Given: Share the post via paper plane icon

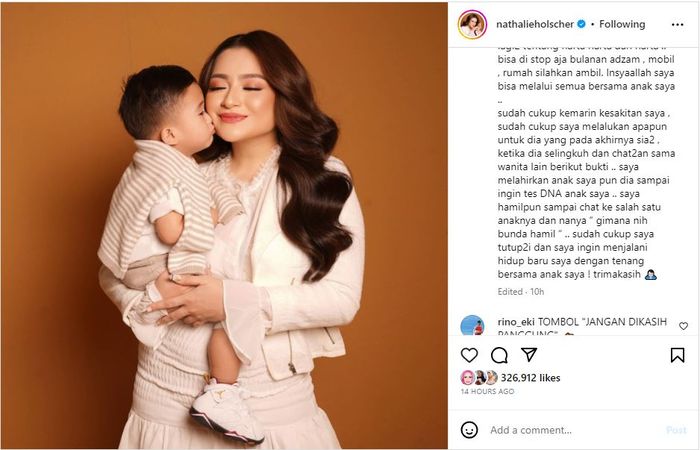Looking at the screenshot, I should point(529,354).
